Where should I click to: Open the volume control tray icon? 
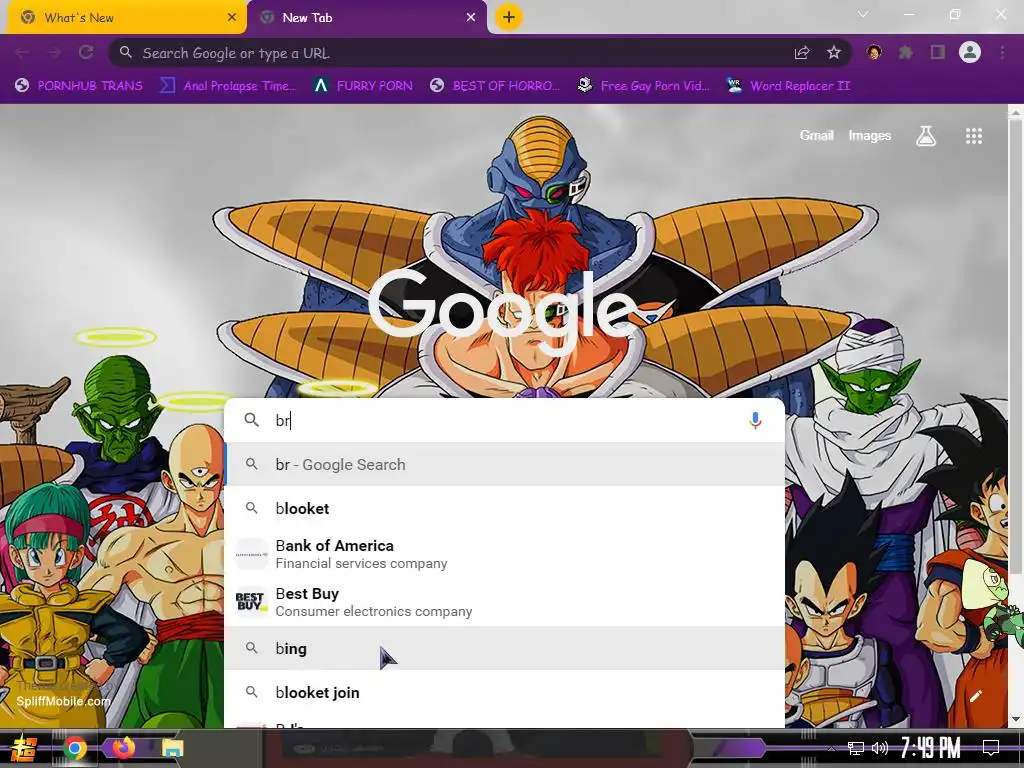pyautogui.click(x=880, y=748)
